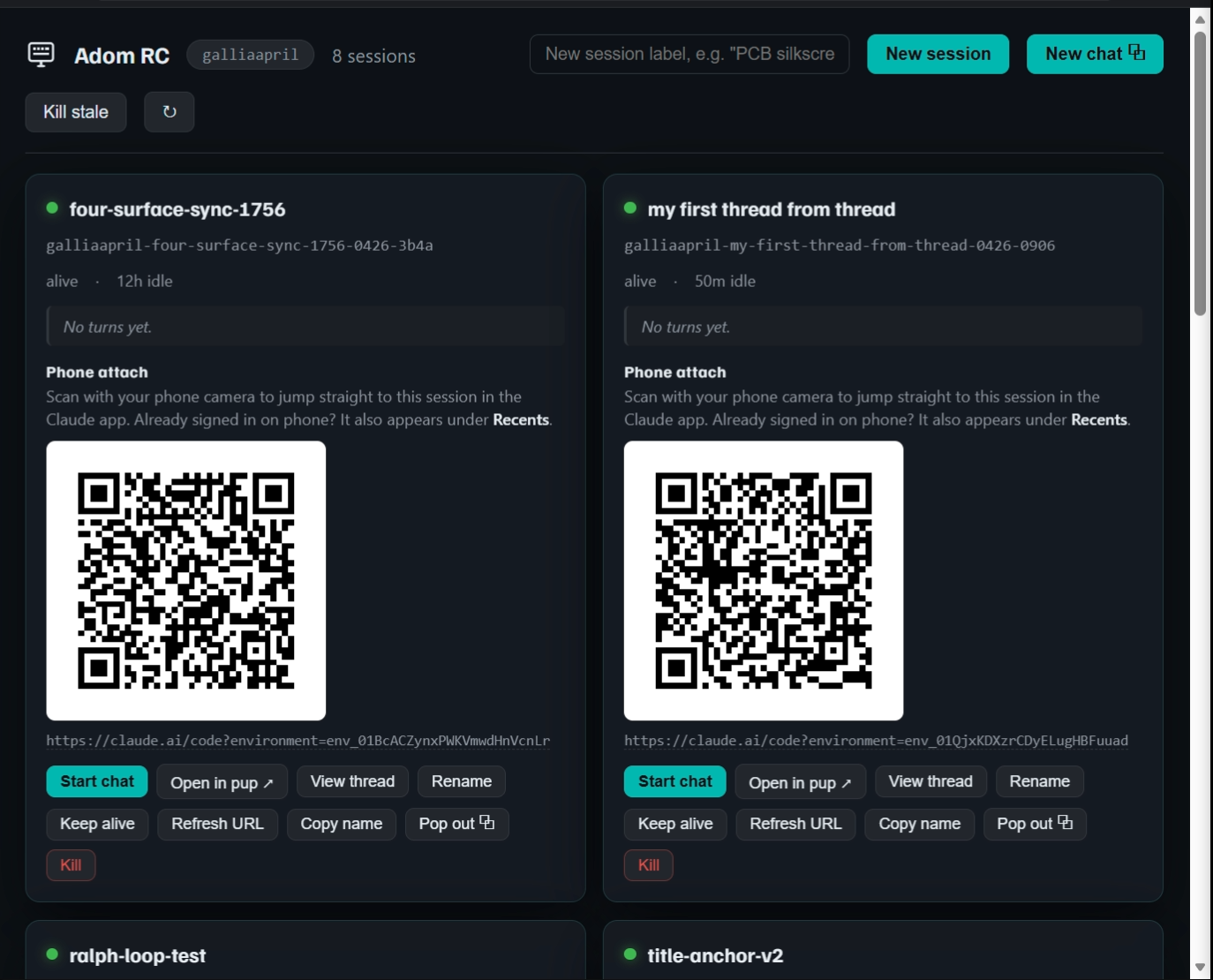Click green status dot of my first thread

click(x=630, y=208)
